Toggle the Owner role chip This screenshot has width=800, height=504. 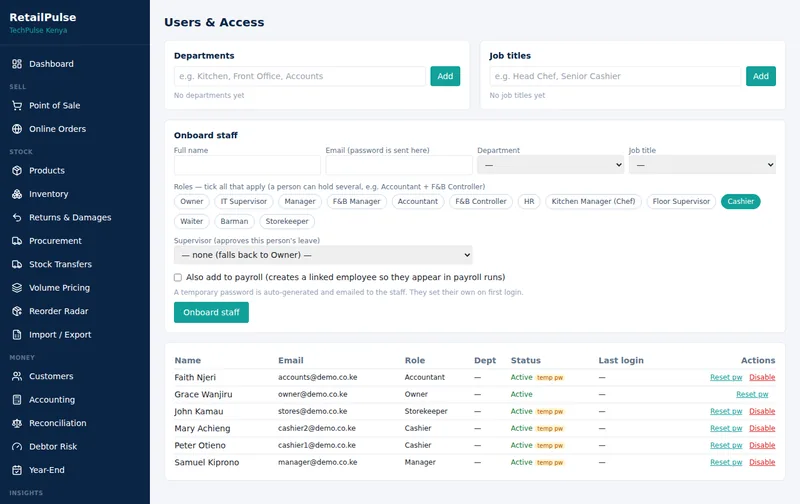[192, 201]
